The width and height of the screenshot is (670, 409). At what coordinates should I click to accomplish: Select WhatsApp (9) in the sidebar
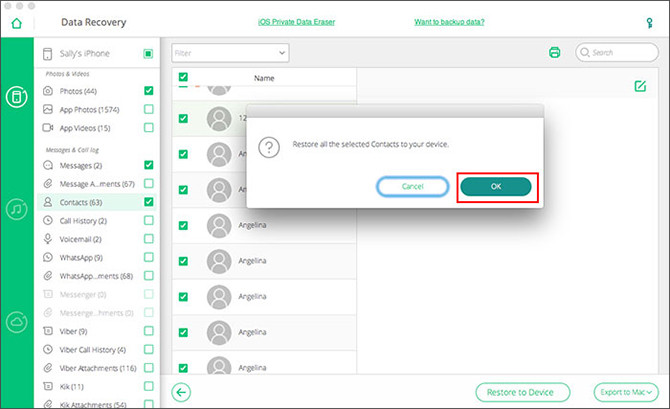pos(82,258)
